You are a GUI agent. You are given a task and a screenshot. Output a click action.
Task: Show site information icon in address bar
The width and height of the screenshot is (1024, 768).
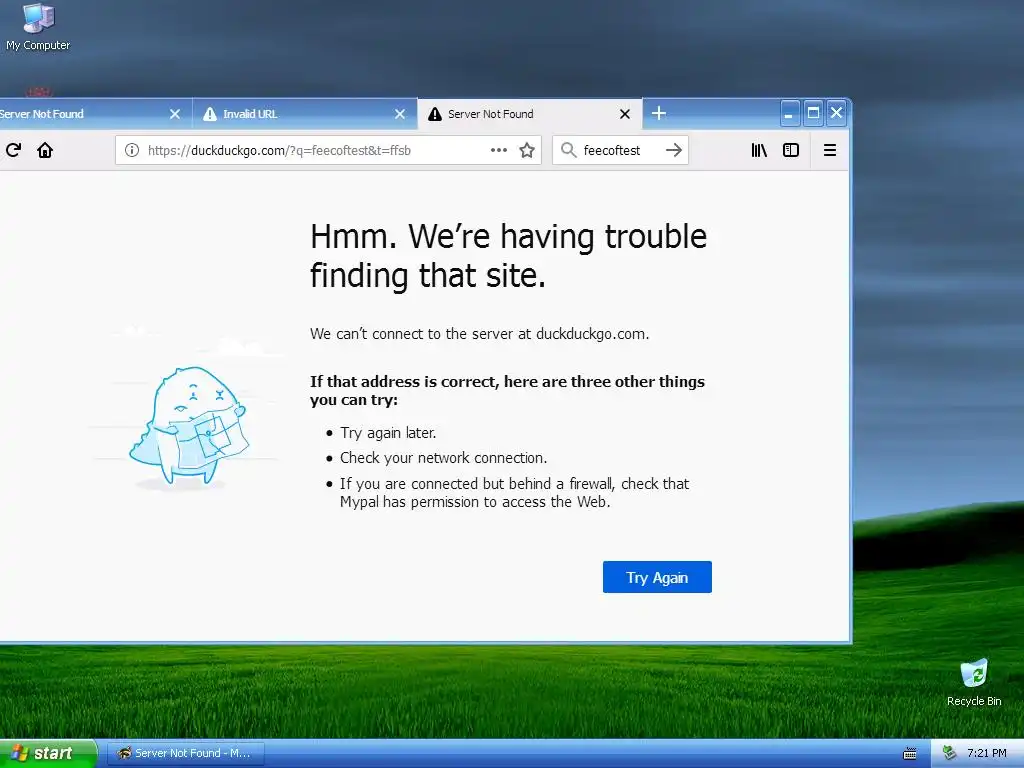click(x=132, y=150)
